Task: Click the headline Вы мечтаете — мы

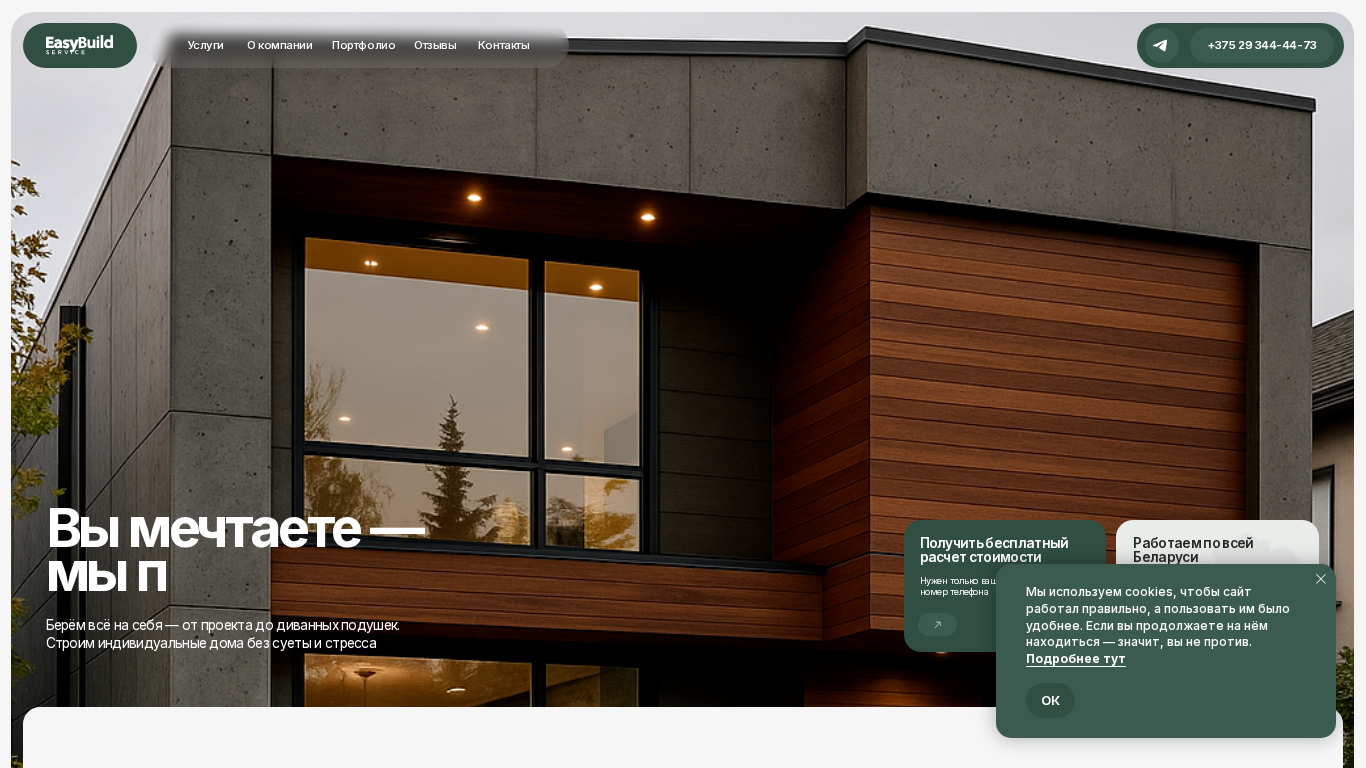Action: tap(236, 551)
